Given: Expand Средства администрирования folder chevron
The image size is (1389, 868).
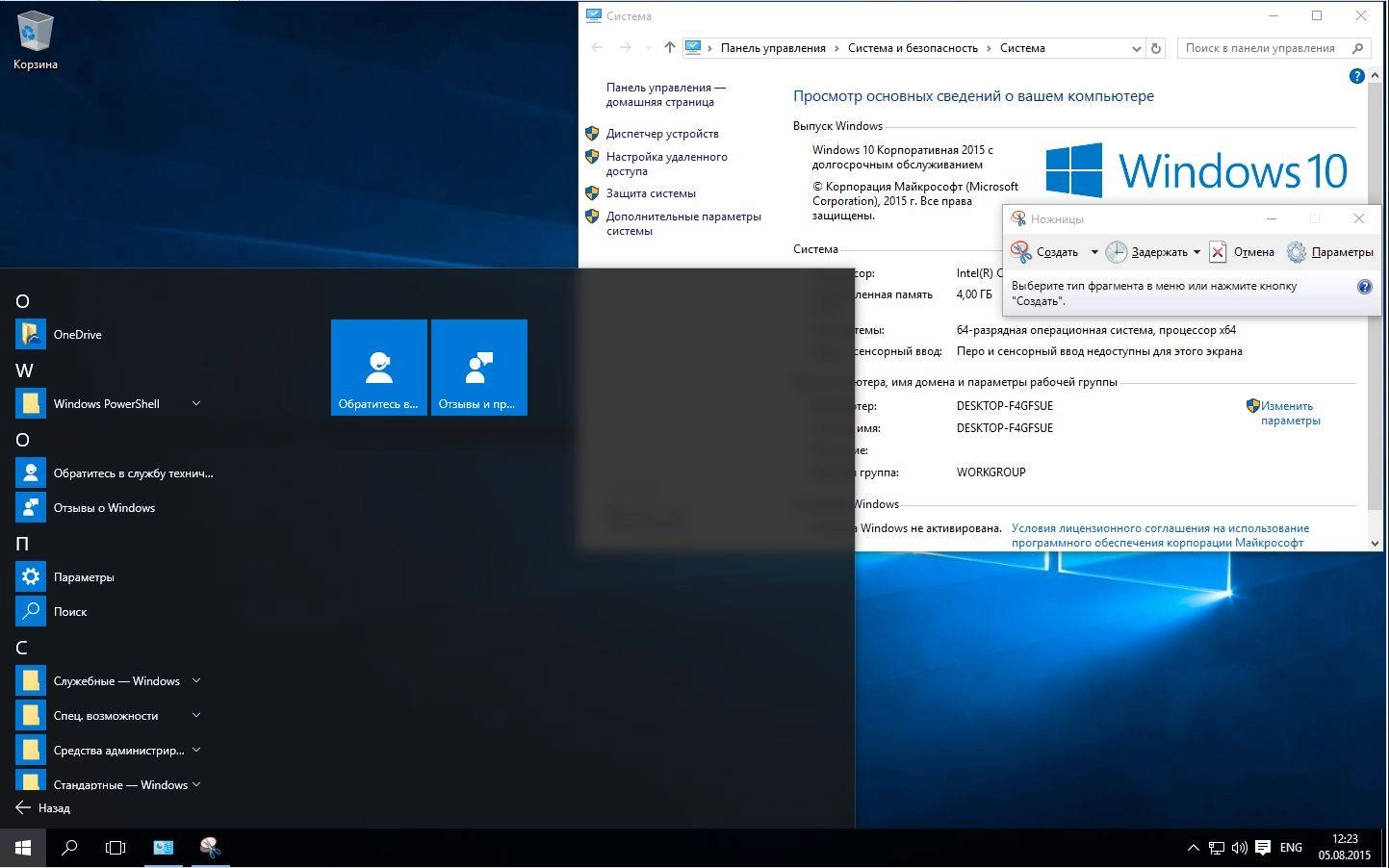Looking at the screenshot, I should click(x=196, y=750).
